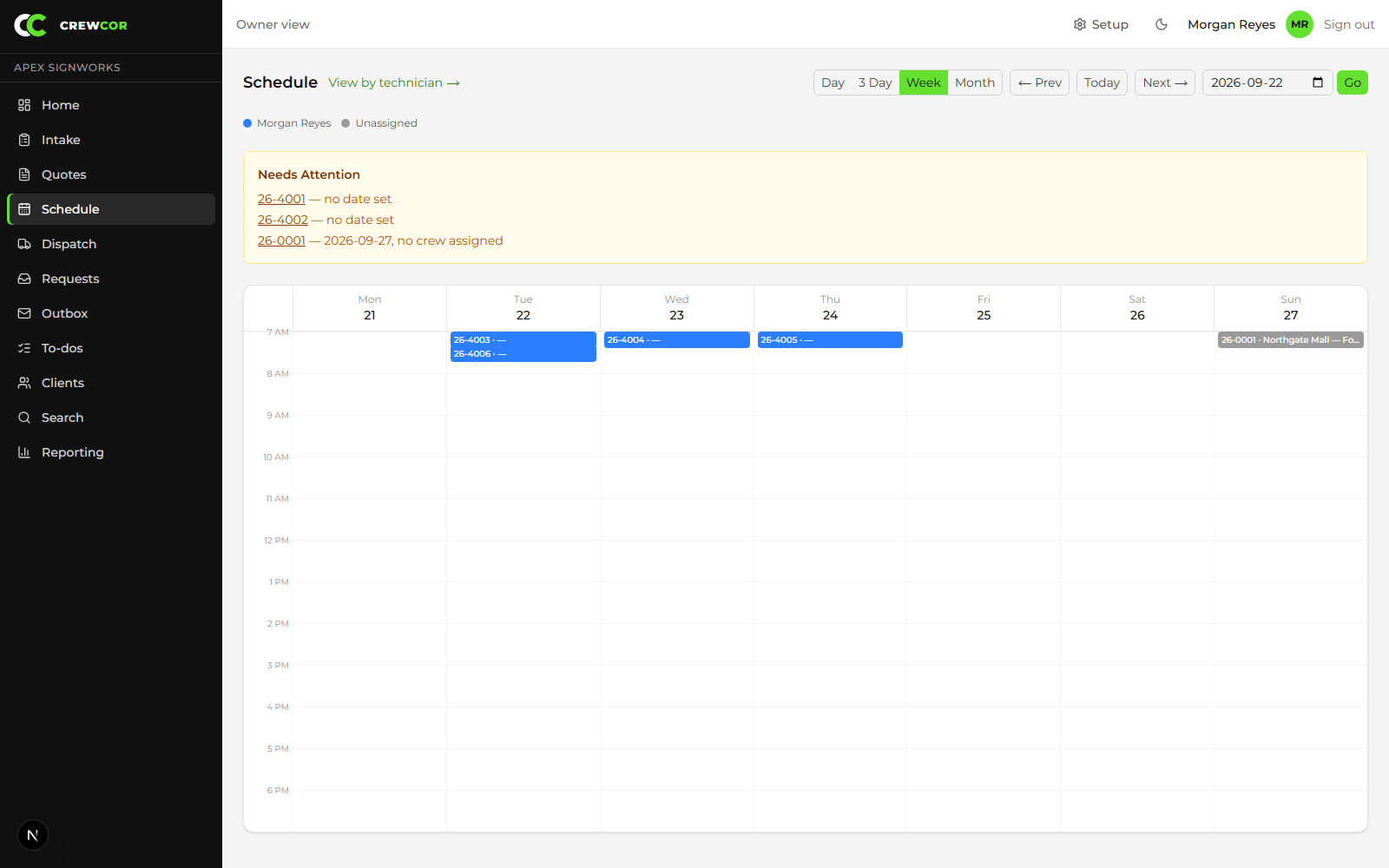Click the round N badge at bottom-left
This screenshot has width=1389, height=868.
33,835
